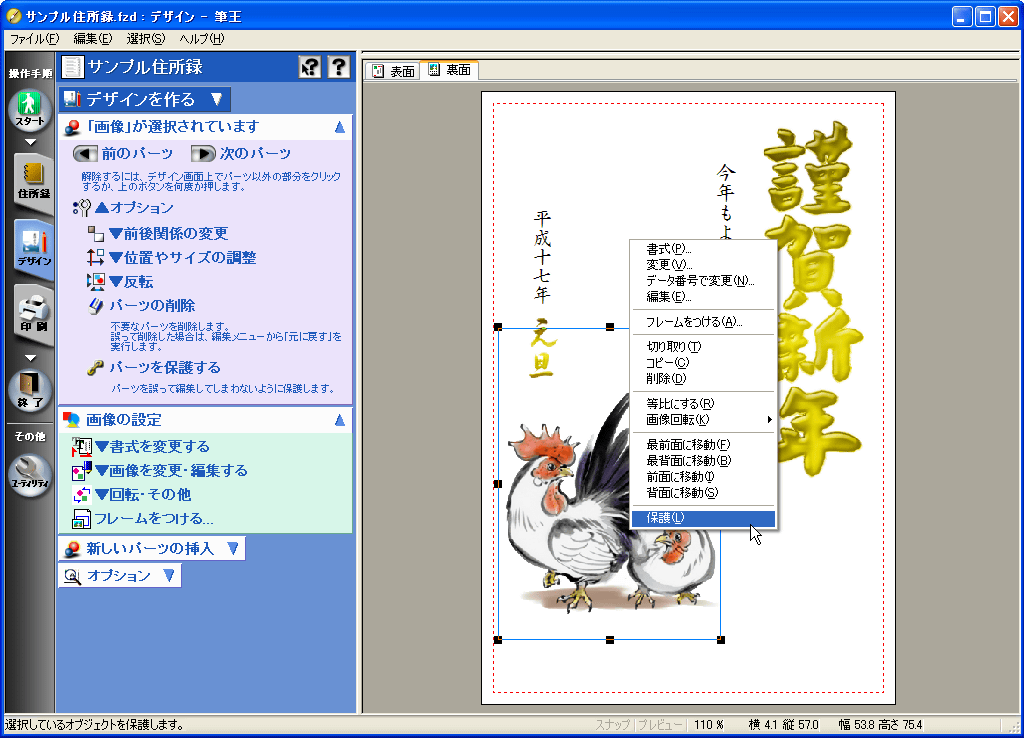
Task: Click the パーツの削除 eraser icon
Action: pos(96,306)
